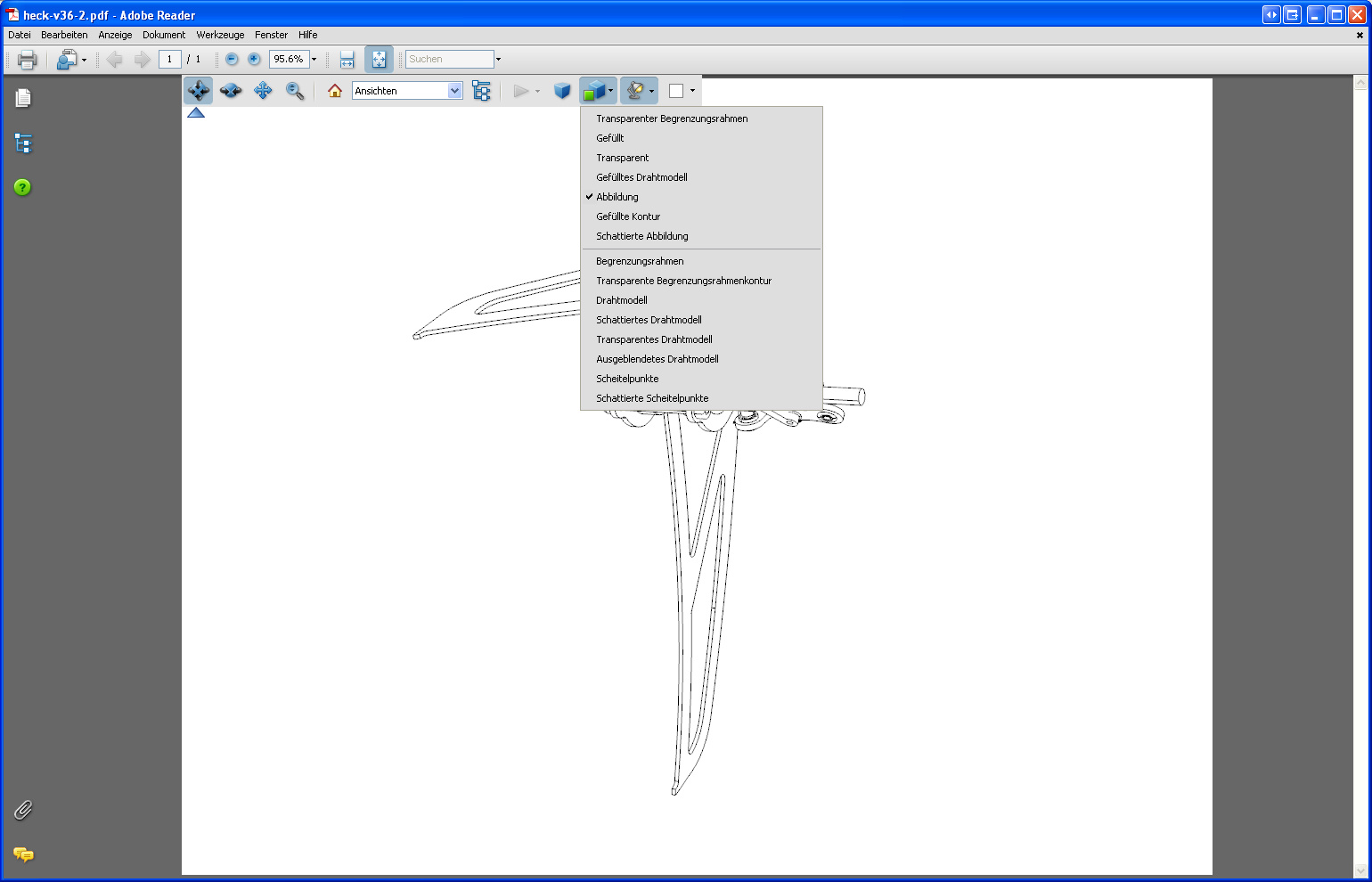Click the white background color swatch
Screen dimensions: 1372x882
coord(676,91)
